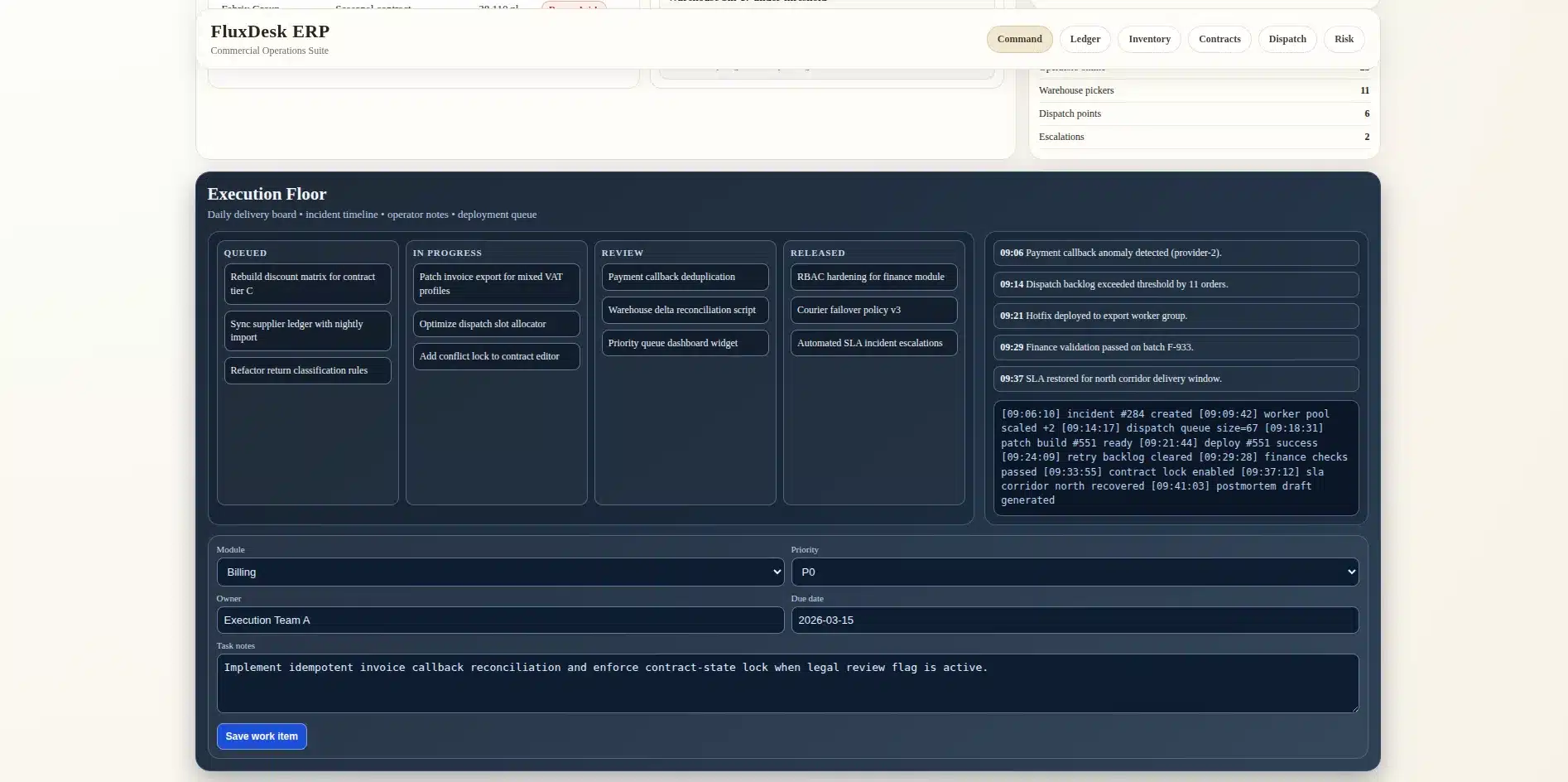Select the 09:14 dispatch backlog entry
1568x782 pixels.
pyautogui.click(x=1176, y=284)
